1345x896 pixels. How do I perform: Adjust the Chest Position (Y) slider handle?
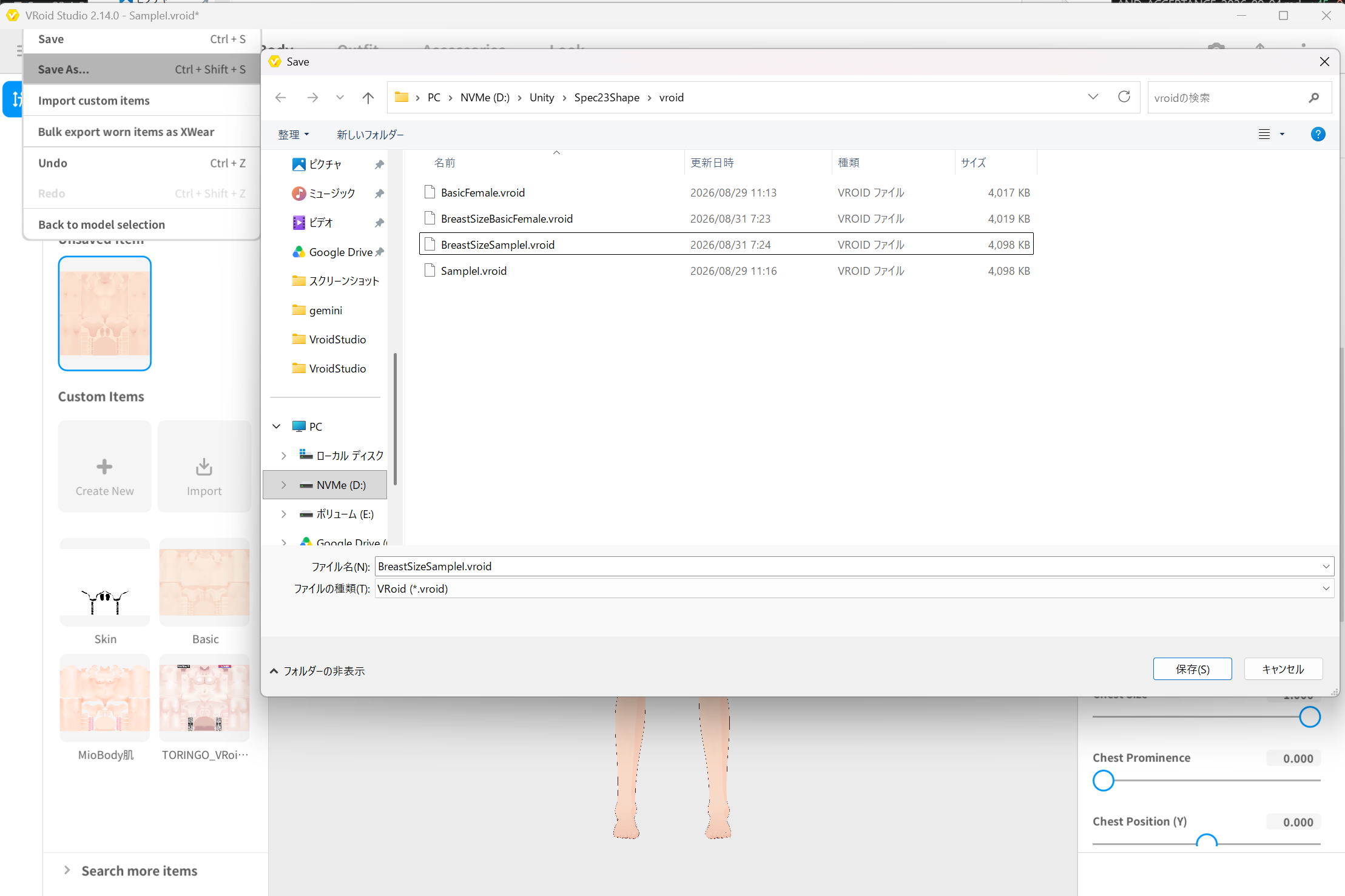tap(1207, 842)
